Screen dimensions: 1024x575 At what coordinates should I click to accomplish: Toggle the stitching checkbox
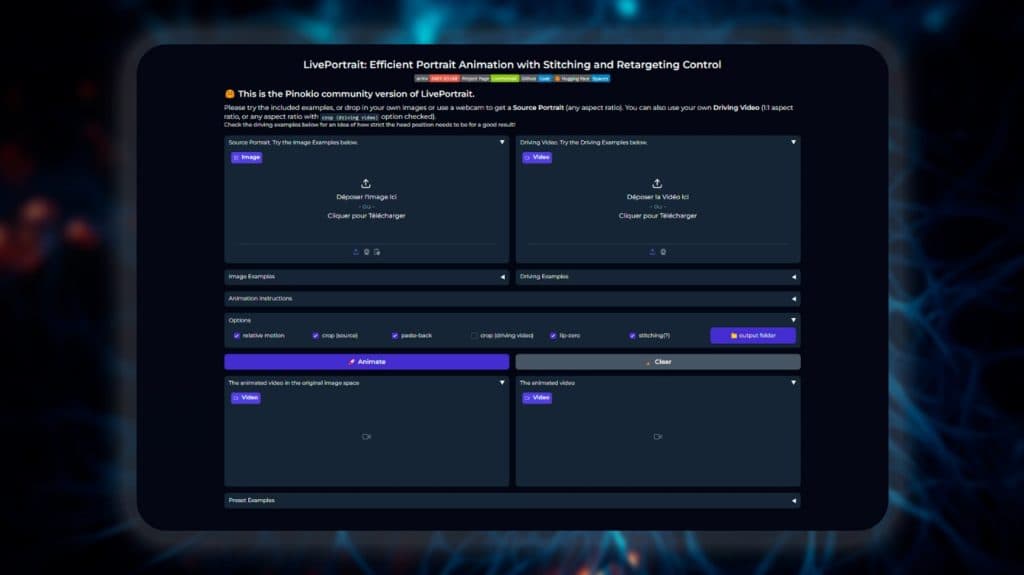point(633,336)
